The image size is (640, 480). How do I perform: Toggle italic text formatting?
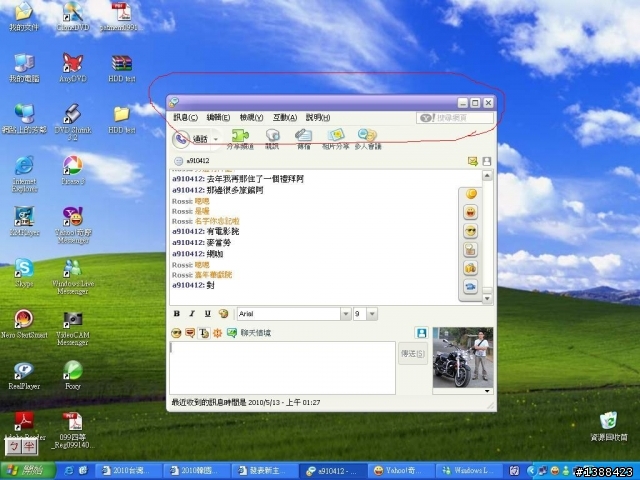(x=192, y=313)
